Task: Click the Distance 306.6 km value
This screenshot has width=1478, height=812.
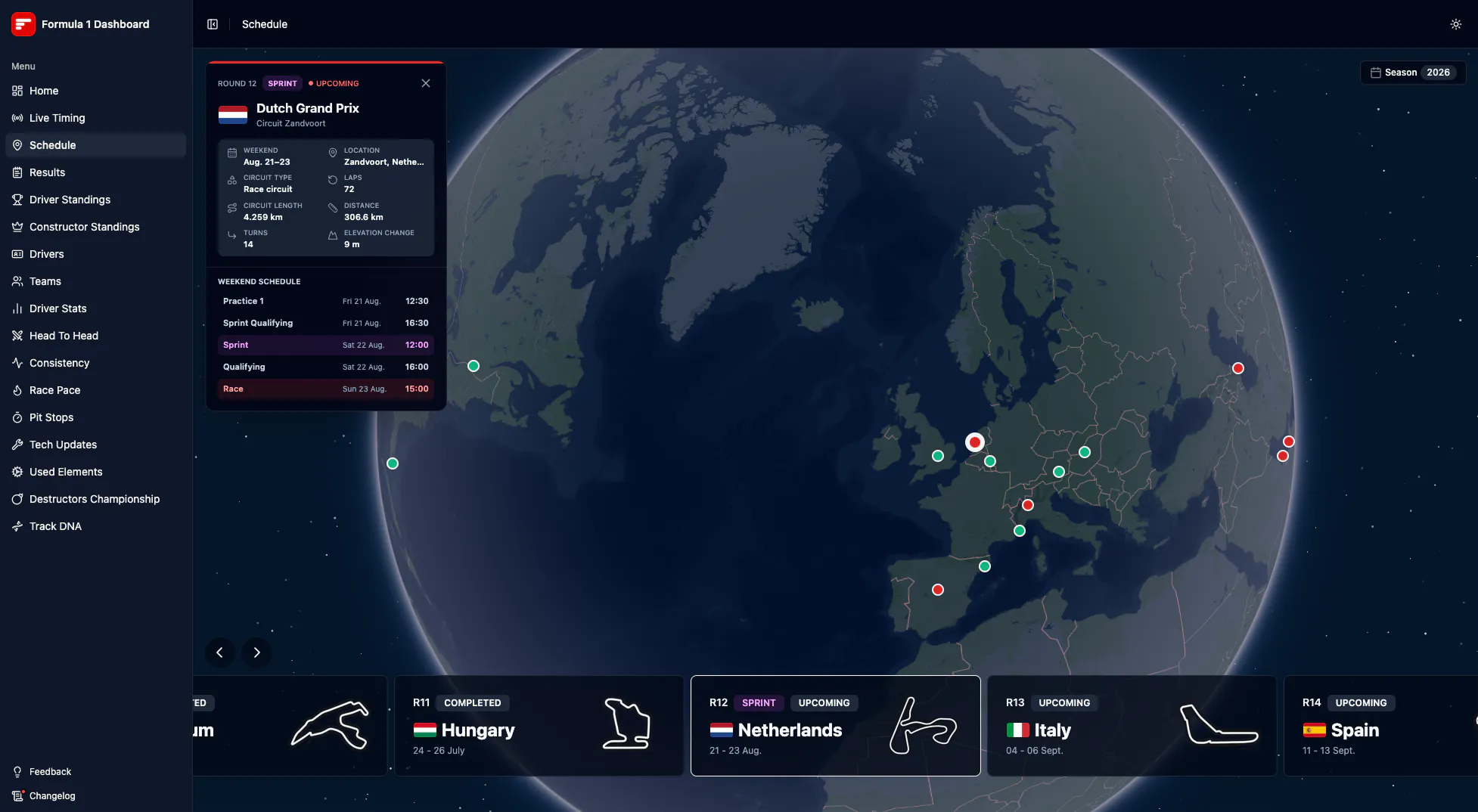Action: click(364, 217)
